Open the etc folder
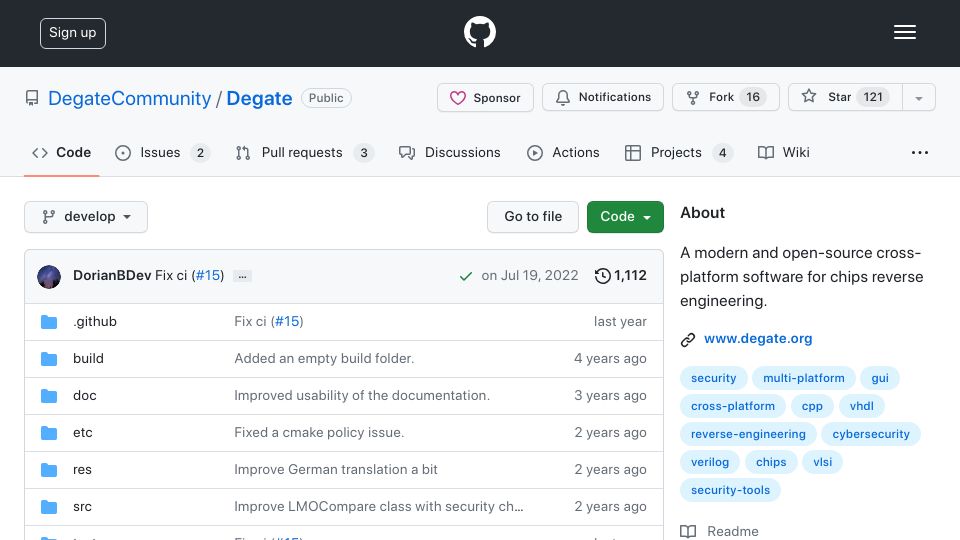 click(x=83, y=432)
